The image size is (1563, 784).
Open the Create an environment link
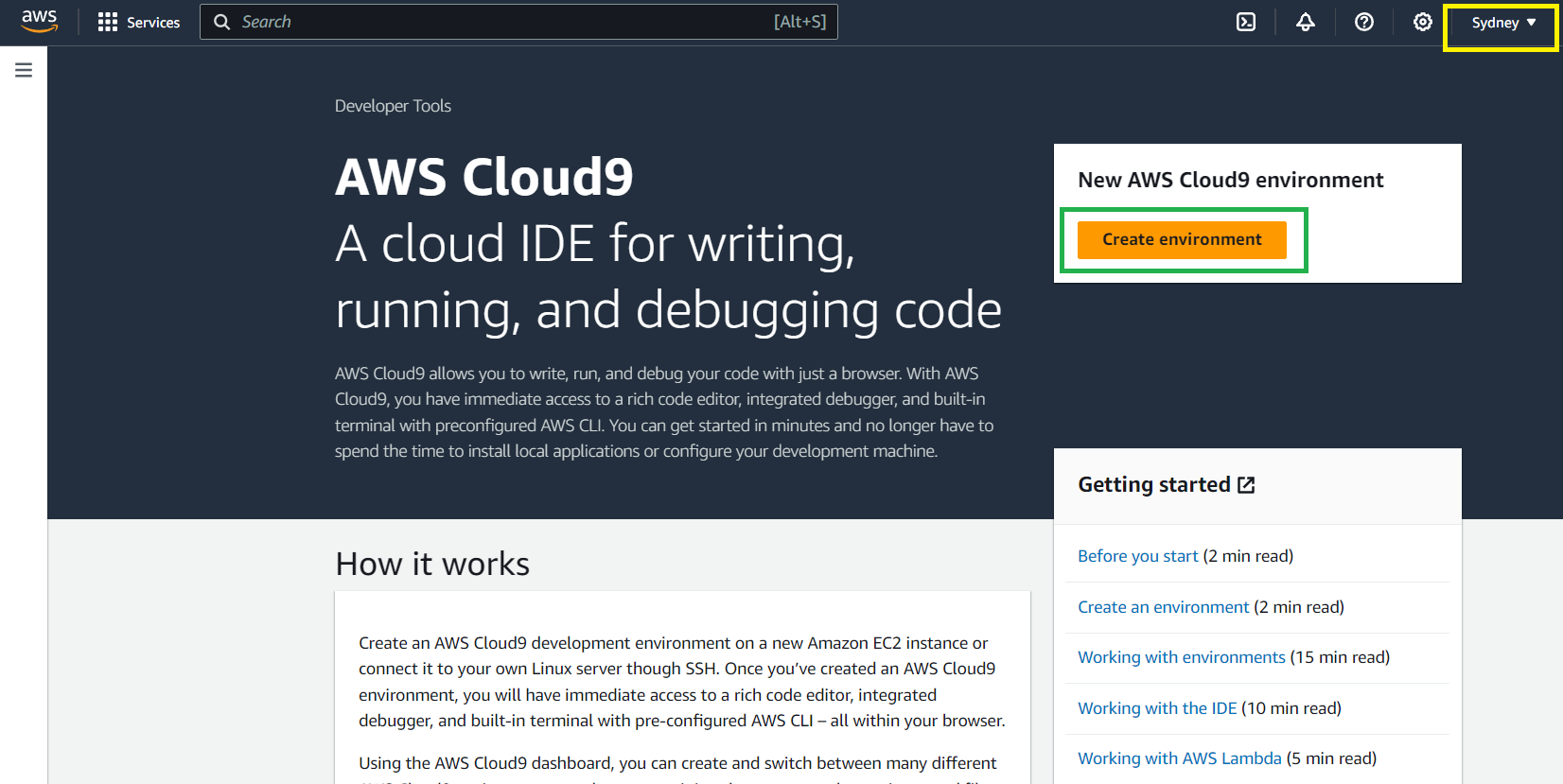tap(1164, 607)
